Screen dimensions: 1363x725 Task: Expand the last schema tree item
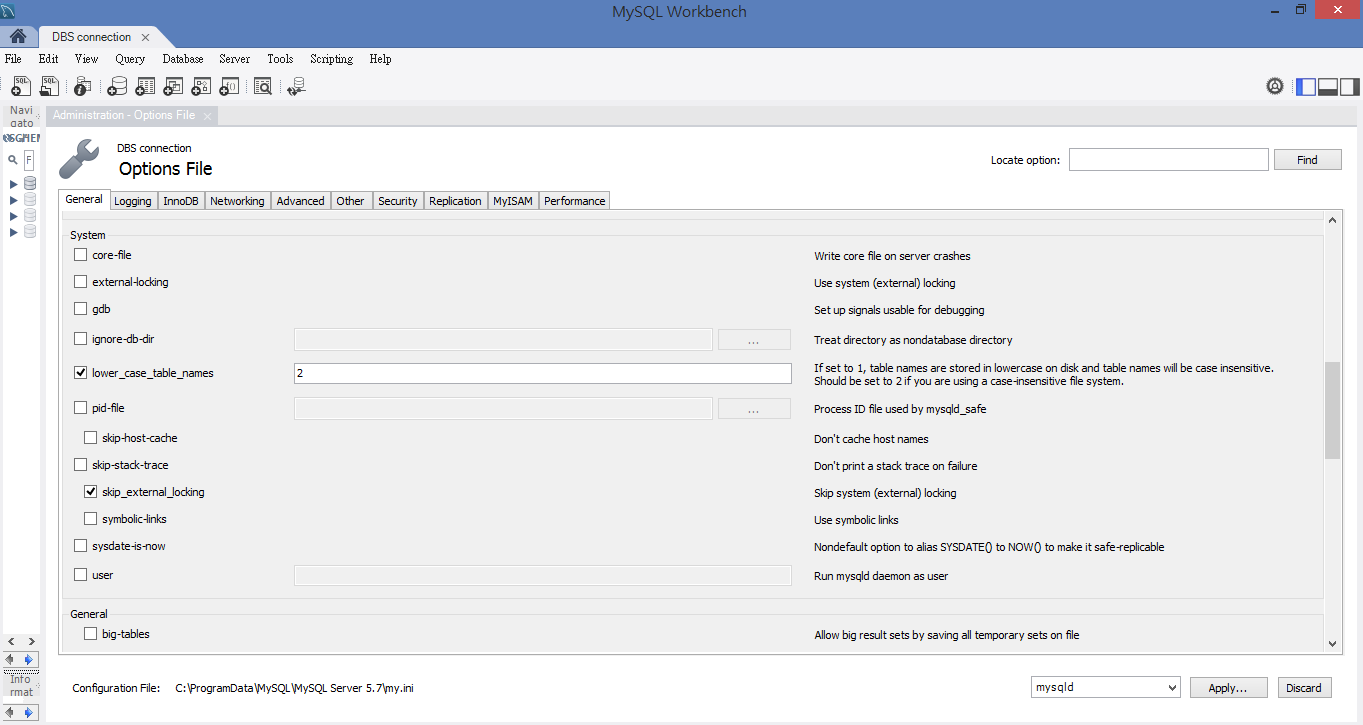[14, 232]
